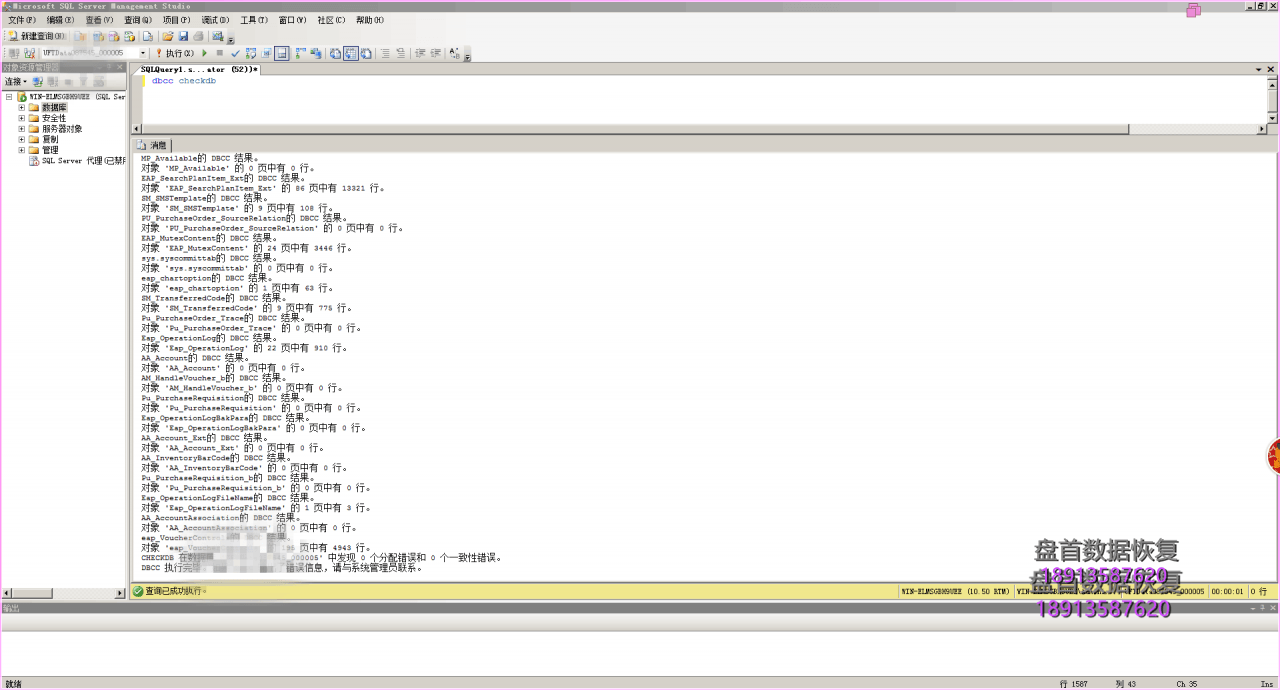The image size is (1280, 690).
Task: Select the WIN-ELMSGBN9UEE server tree item
Action: (71, 97)
